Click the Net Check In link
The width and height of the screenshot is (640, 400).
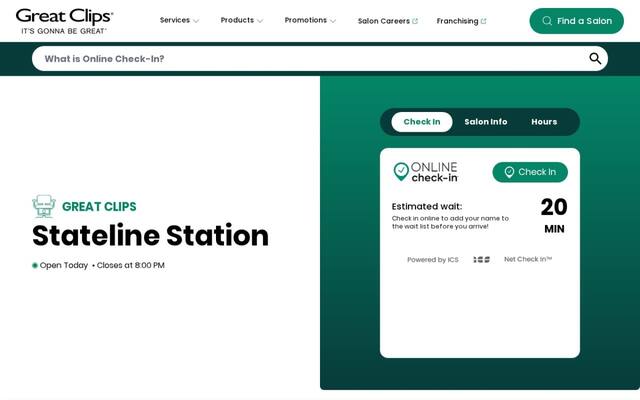(528, 259)
